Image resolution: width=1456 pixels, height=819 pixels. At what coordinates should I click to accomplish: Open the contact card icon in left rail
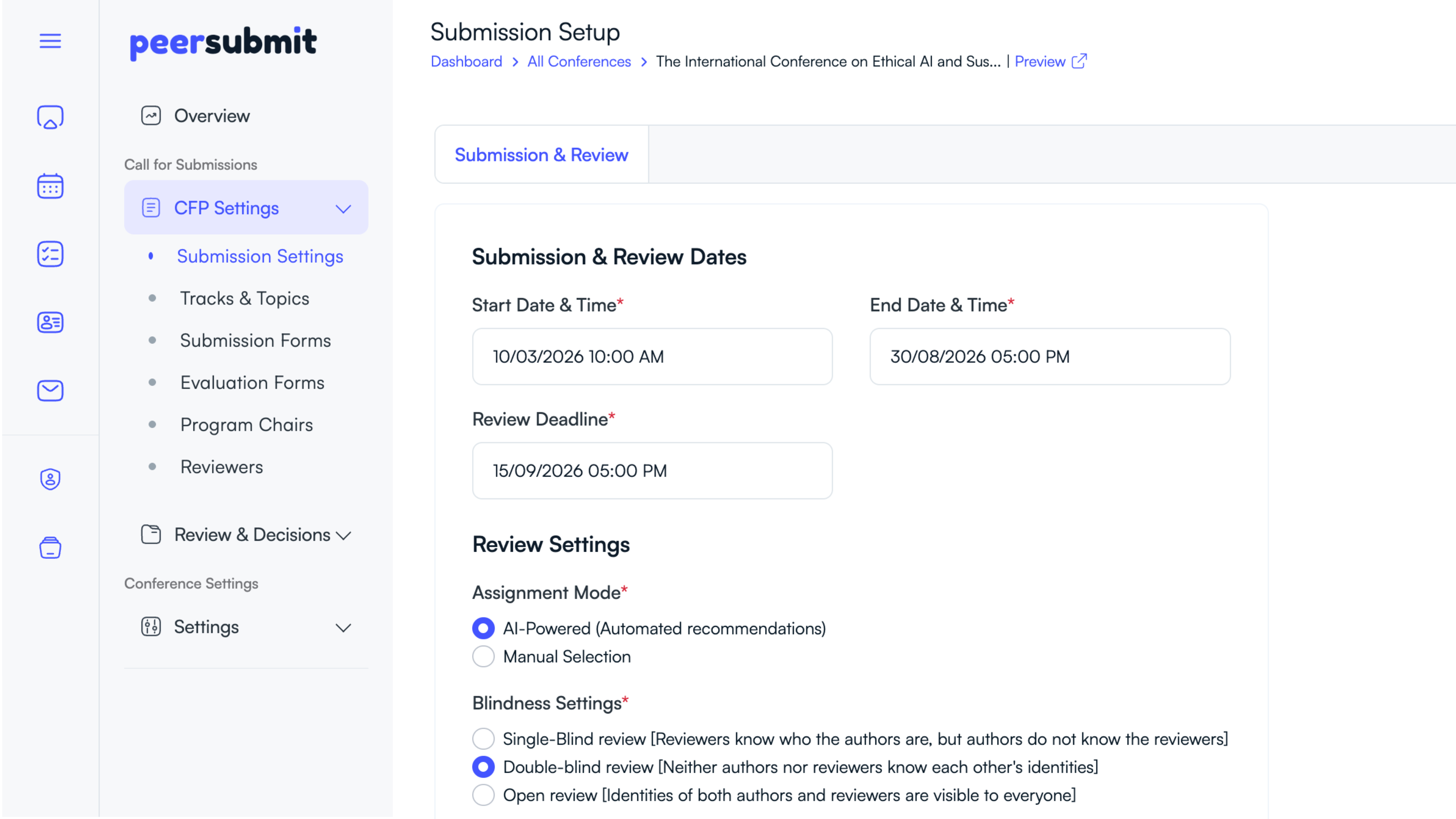click(50, 323)
